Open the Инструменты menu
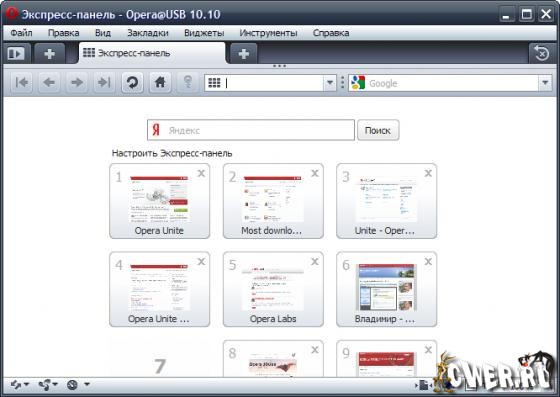 point(268,33)
